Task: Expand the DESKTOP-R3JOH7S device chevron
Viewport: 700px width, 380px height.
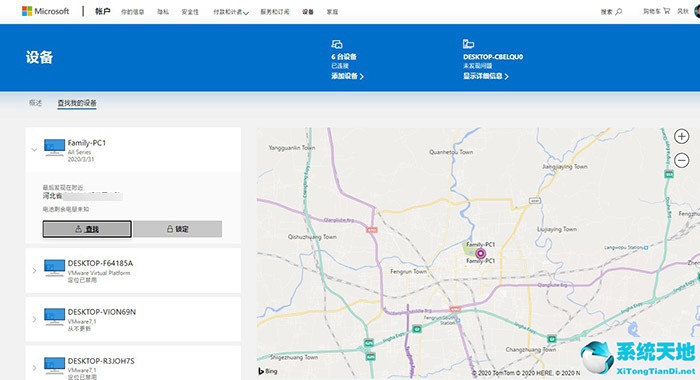Action: [34, 368]
